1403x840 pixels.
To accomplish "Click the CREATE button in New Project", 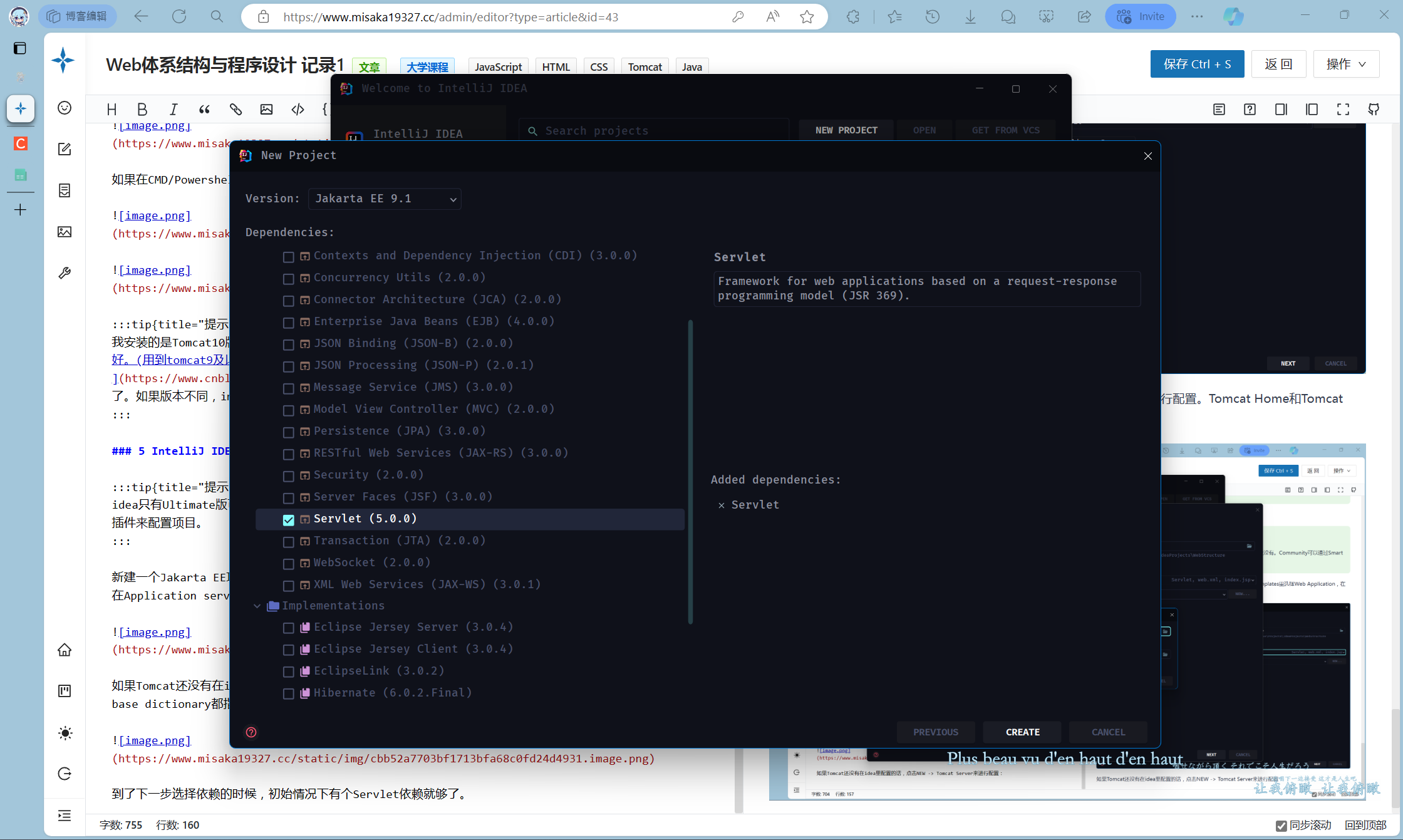I will tap(1022, 732).
